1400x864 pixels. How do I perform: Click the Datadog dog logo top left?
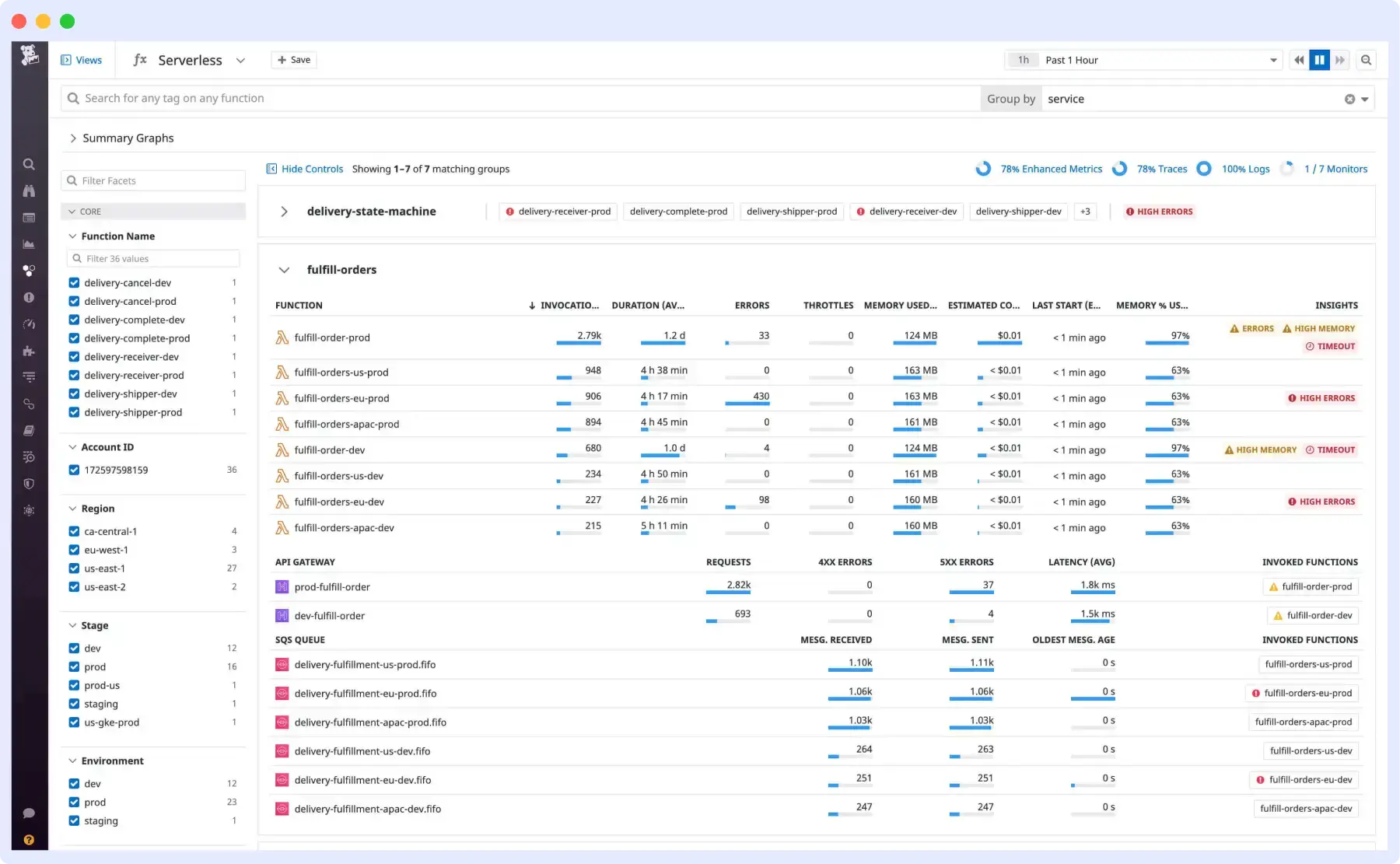[x=29, y=54]
